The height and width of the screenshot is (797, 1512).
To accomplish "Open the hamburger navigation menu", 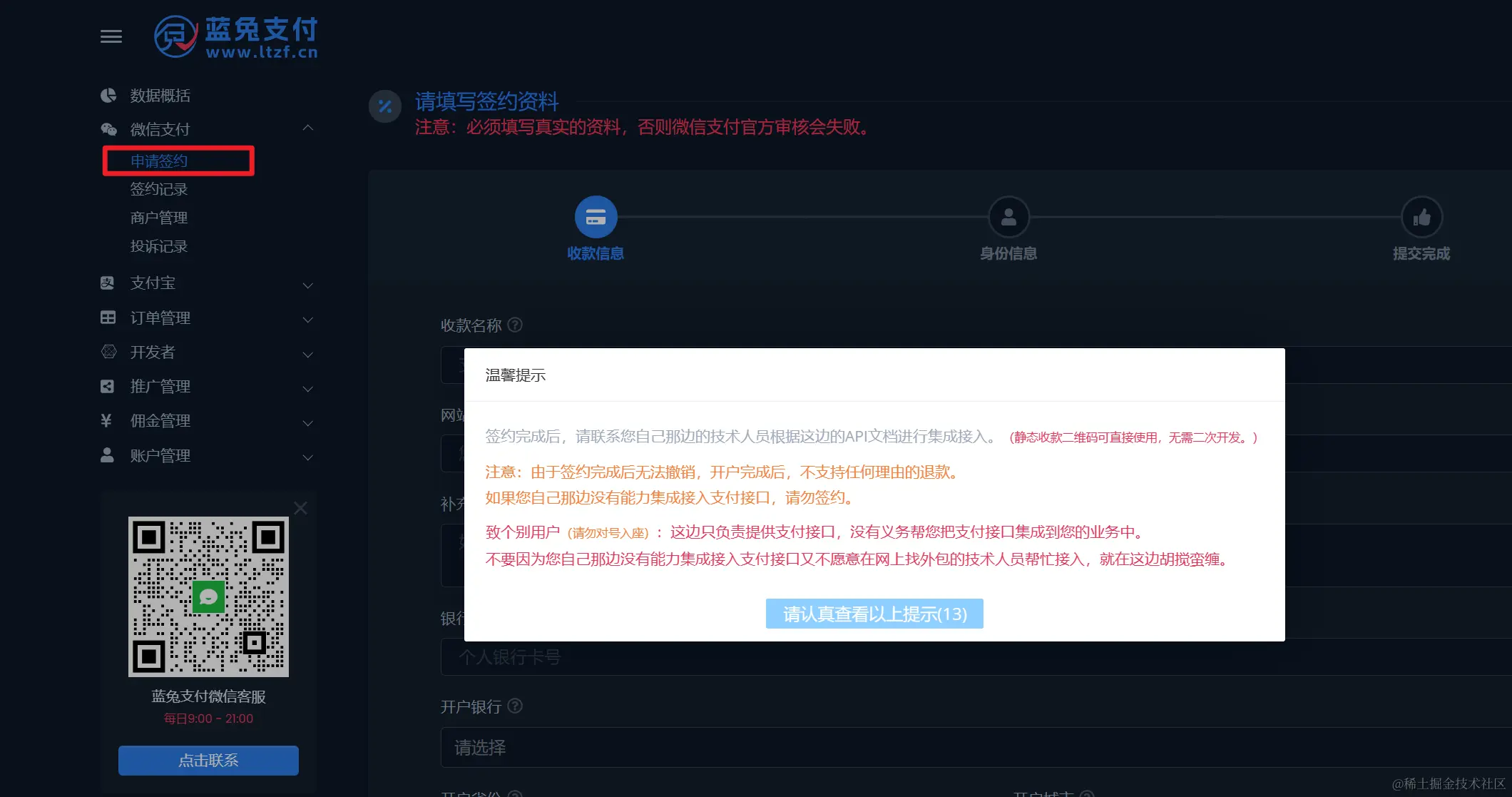I will click(111, 36).
